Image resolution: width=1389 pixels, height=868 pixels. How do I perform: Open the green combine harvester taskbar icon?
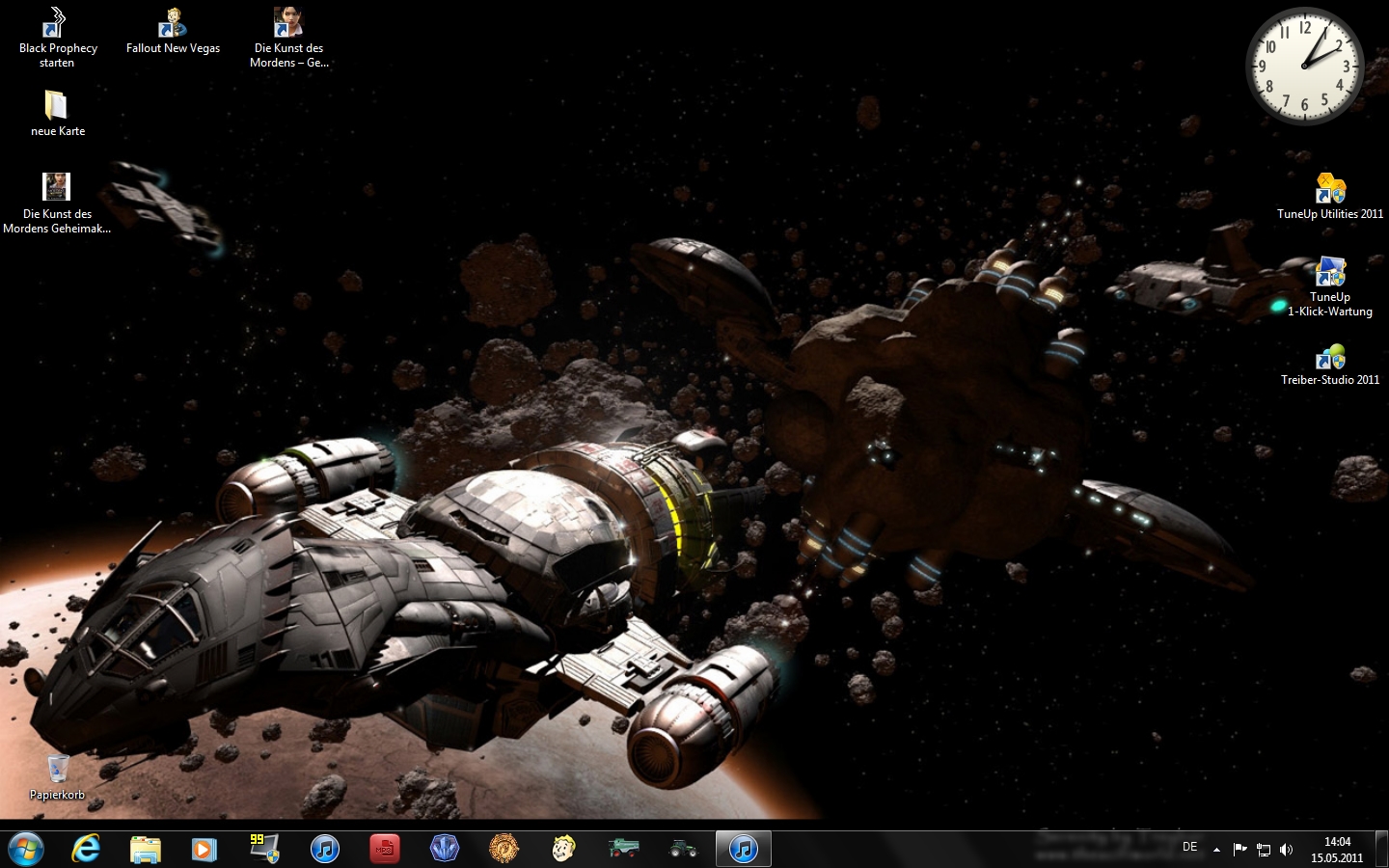(624, 849)
